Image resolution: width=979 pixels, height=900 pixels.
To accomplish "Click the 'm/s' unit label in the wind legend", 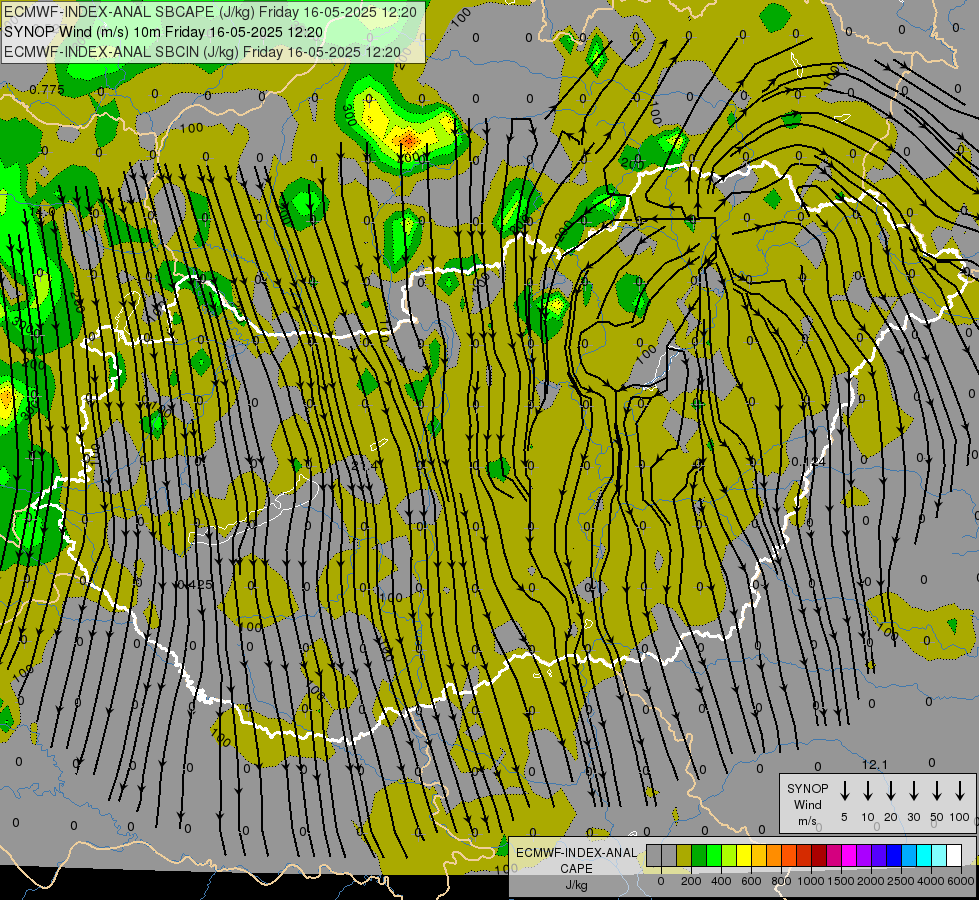I will (x=807, y=821).
